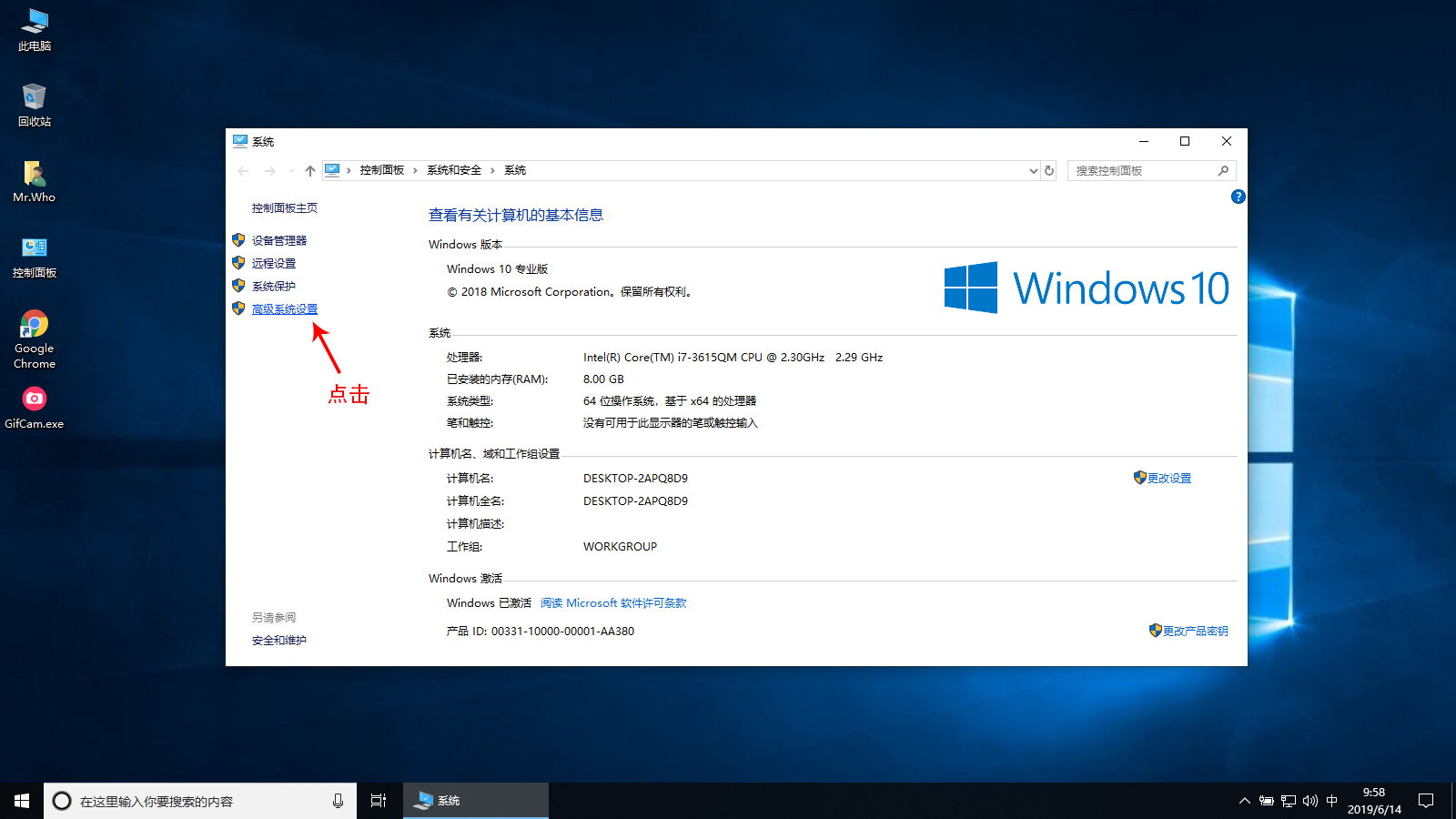This screenshot has height=819, width=1456.
Task: Select the 系统 taskbar button
Action: [476, 801]
